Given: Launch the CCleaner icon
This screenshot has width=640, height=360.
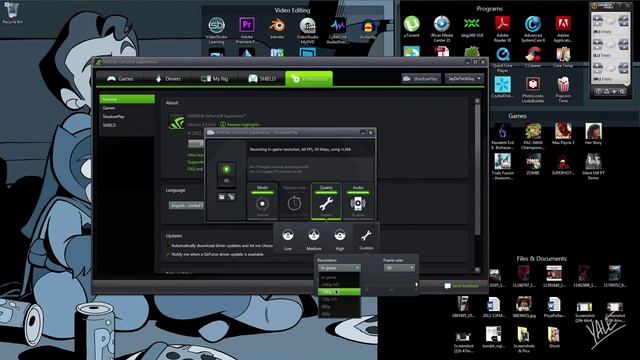Looking at the screenshot, I should [x=533, y=57].
